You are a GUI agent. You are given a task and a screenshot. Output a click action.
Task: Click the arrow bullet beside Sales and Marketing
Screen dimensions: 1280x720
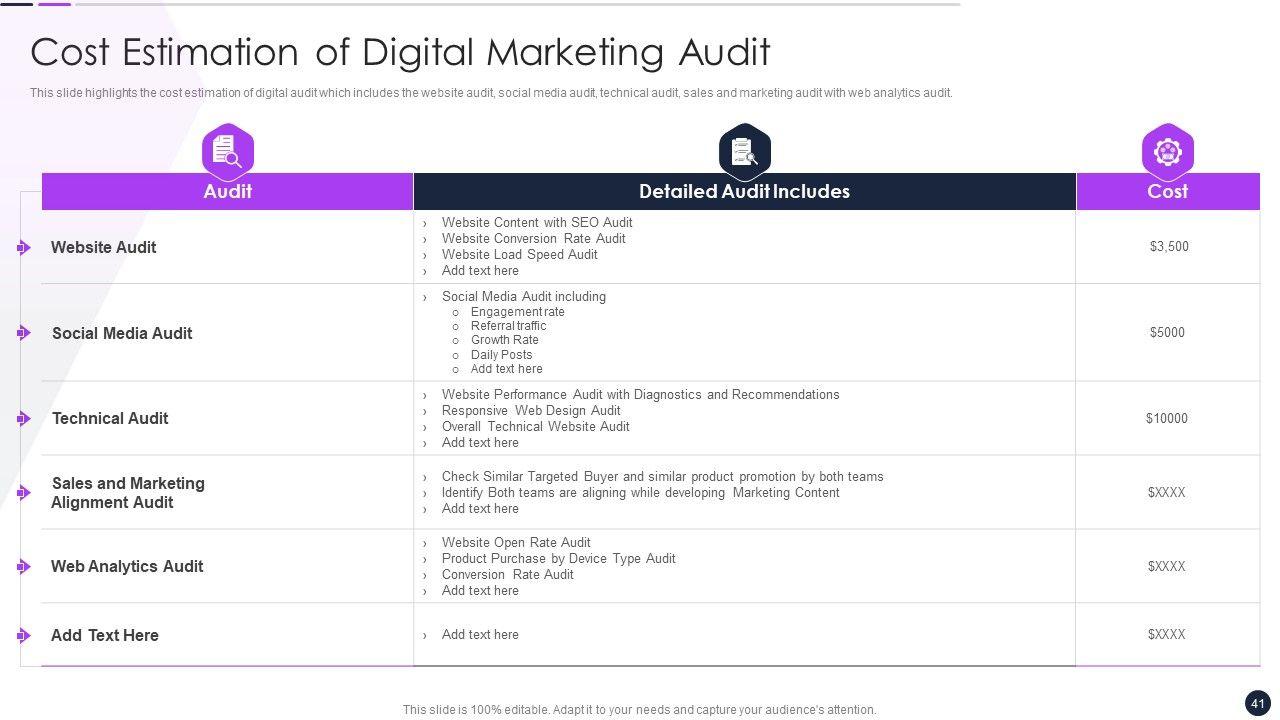[24, 493]
